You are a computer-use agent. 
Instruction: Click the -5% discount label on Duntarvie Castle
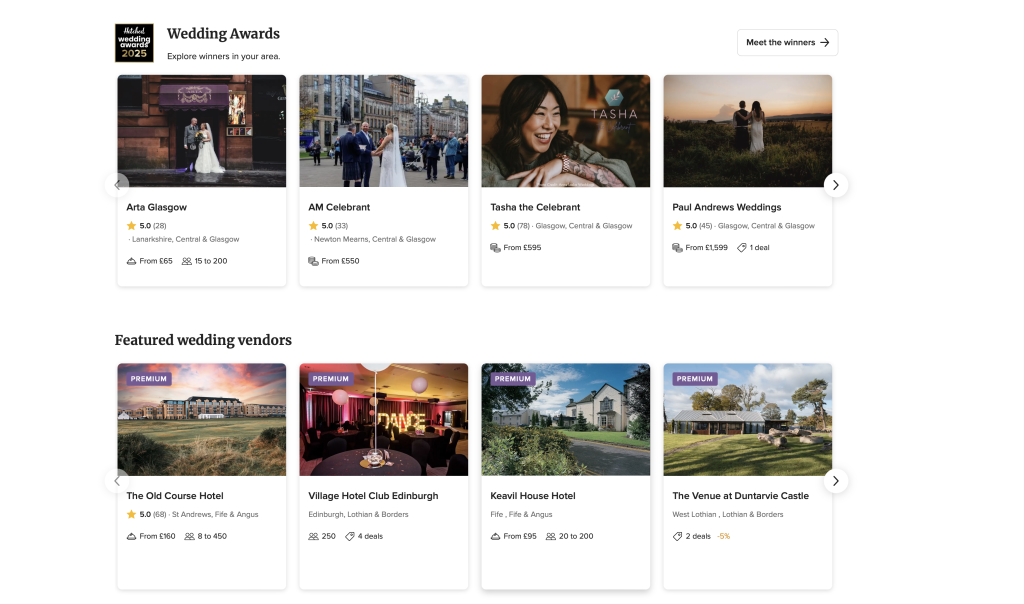(723, 536)
